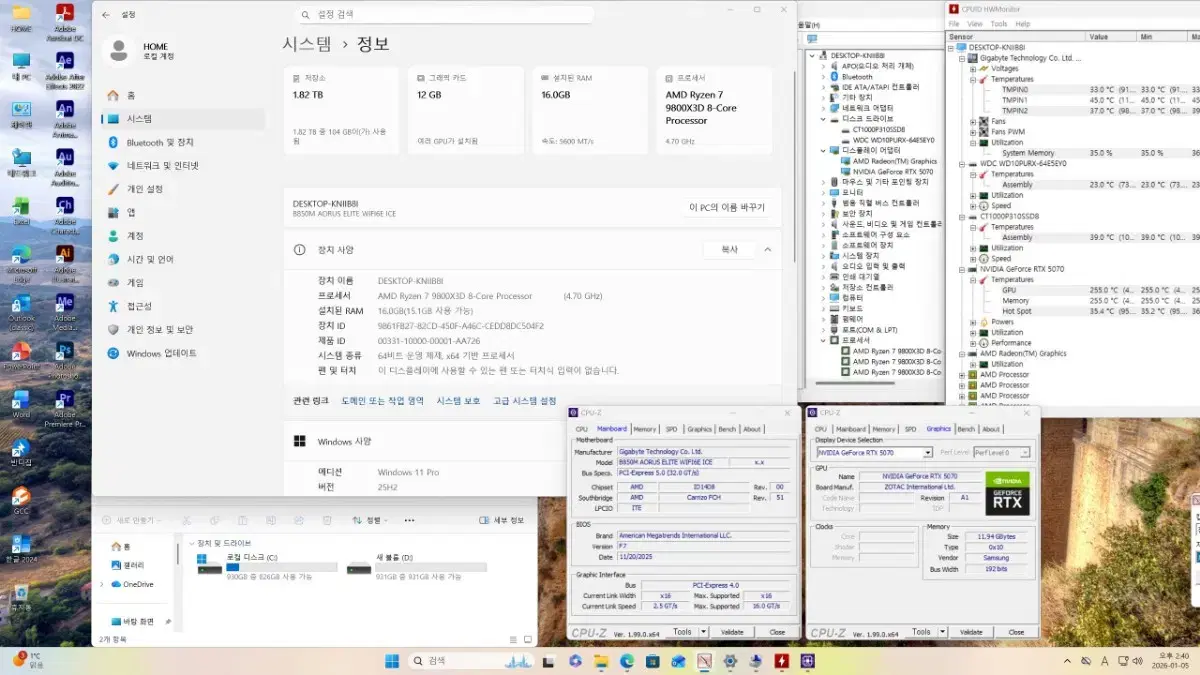Open Help menu in HWMonitor
The image size is (1200, 675).
pos(1022,24)
